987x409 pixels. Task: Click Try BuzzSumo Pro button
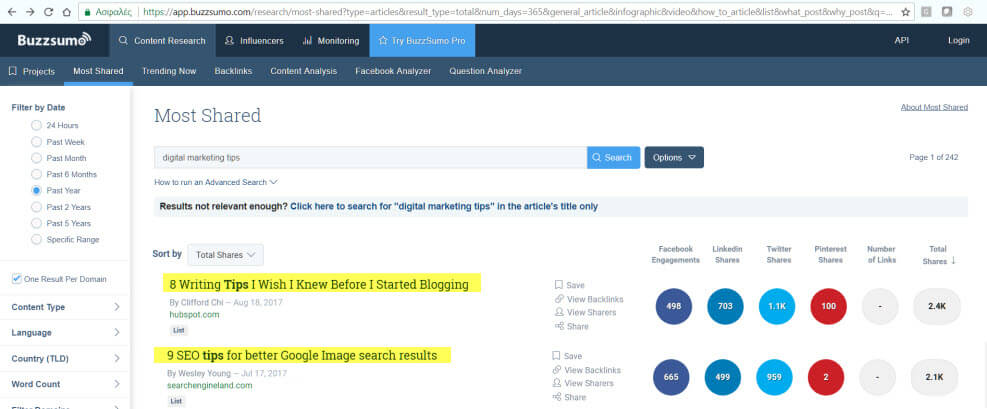click(x=422, y=40)
